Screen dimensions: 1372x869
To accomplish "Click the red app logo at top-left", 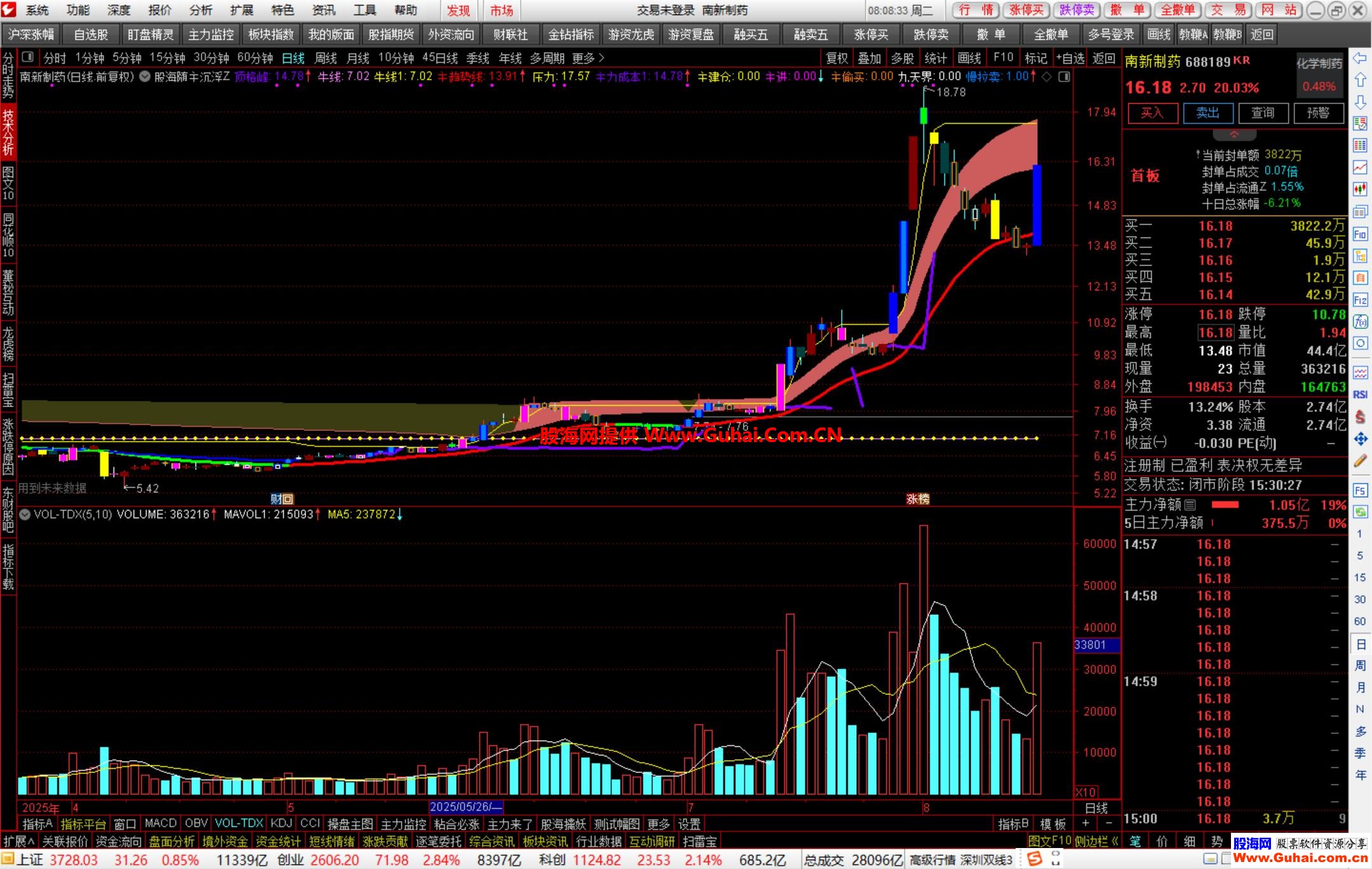I will [9, 10].
